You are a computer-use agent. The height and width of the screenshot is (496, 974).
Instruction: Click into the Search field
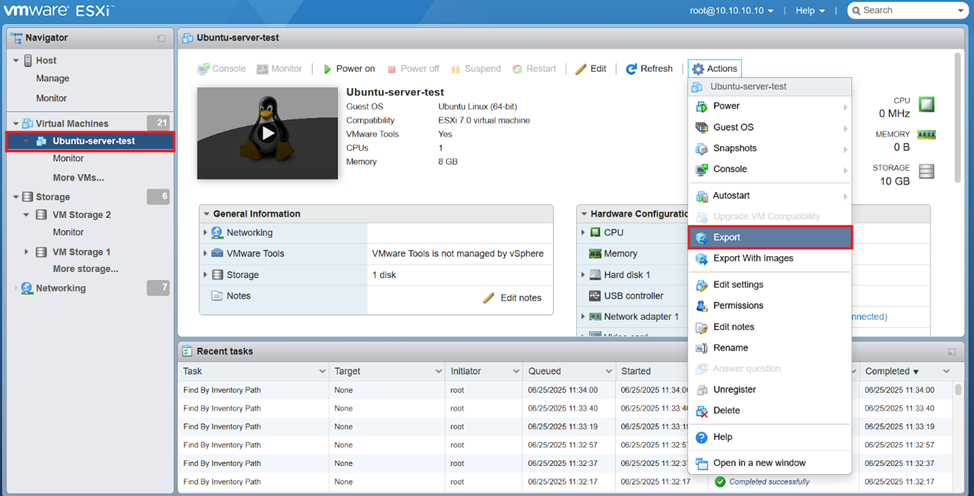[x=910, y=10]
